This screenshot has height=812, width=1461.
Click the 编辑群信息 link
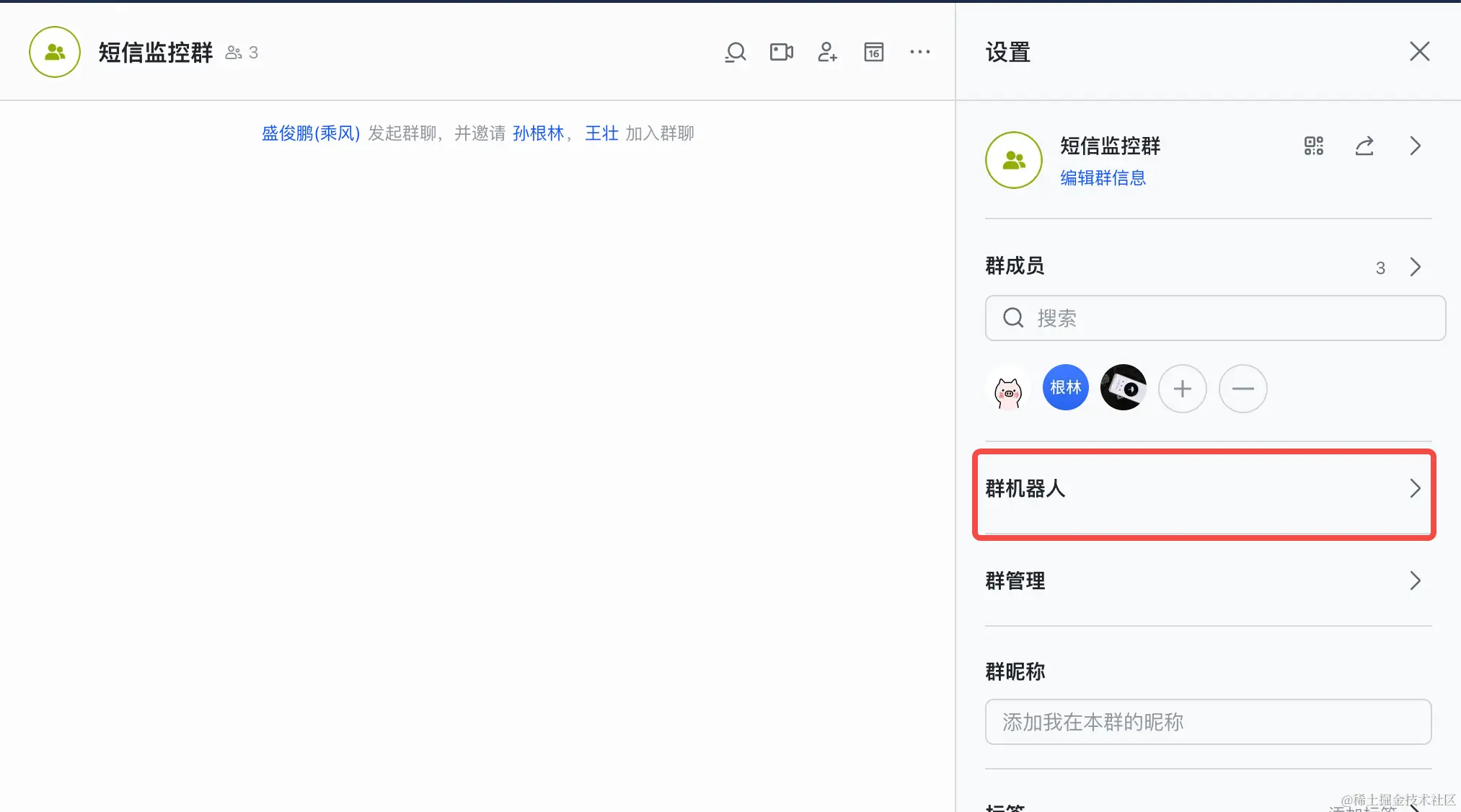(1103, 178)
